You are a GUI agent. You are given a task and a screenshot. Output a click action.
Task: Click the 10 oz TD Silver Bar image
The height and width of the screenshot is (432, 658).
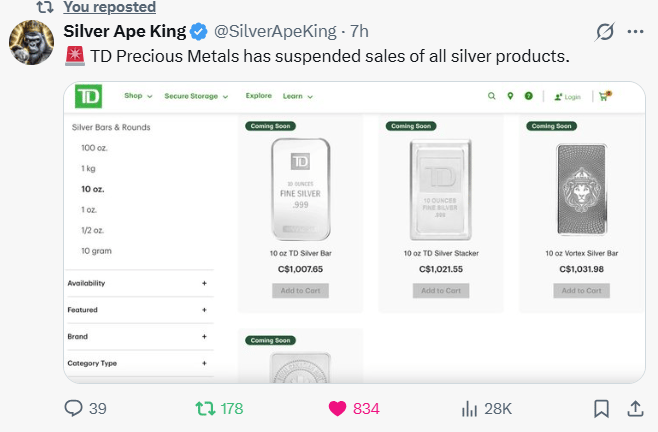tap(300, 190)
